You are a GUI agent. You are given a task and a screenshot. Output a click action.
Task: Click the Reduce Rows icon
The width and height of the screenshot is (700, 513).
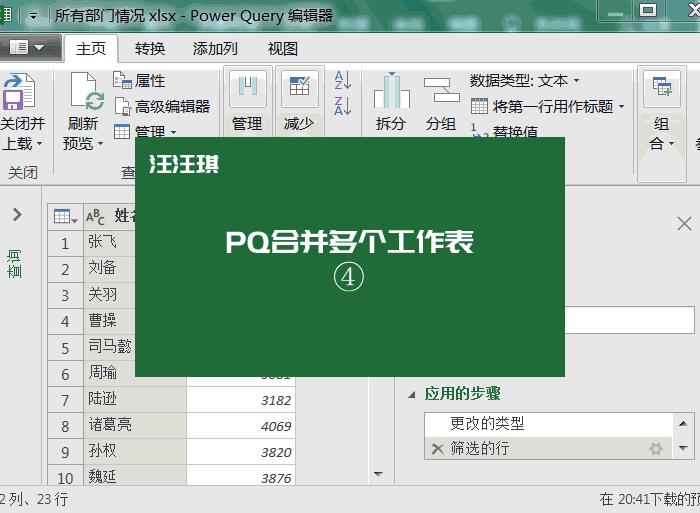pos(299,88)
